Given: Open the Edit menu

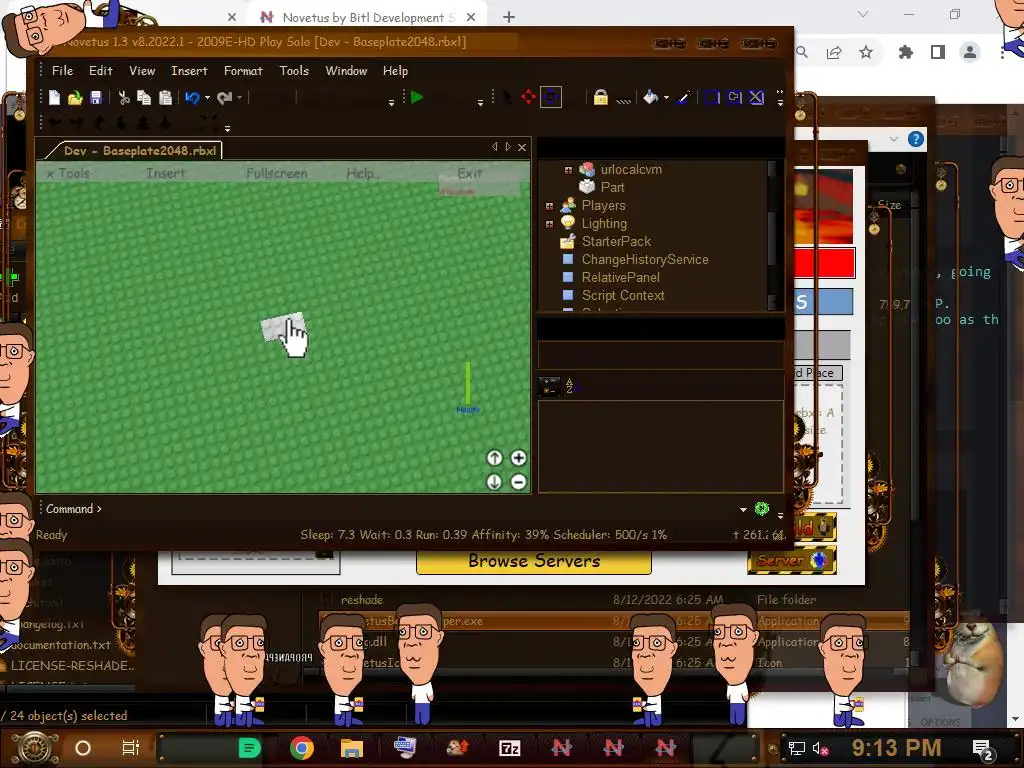Looking at the screenshot, I should 101,71.
